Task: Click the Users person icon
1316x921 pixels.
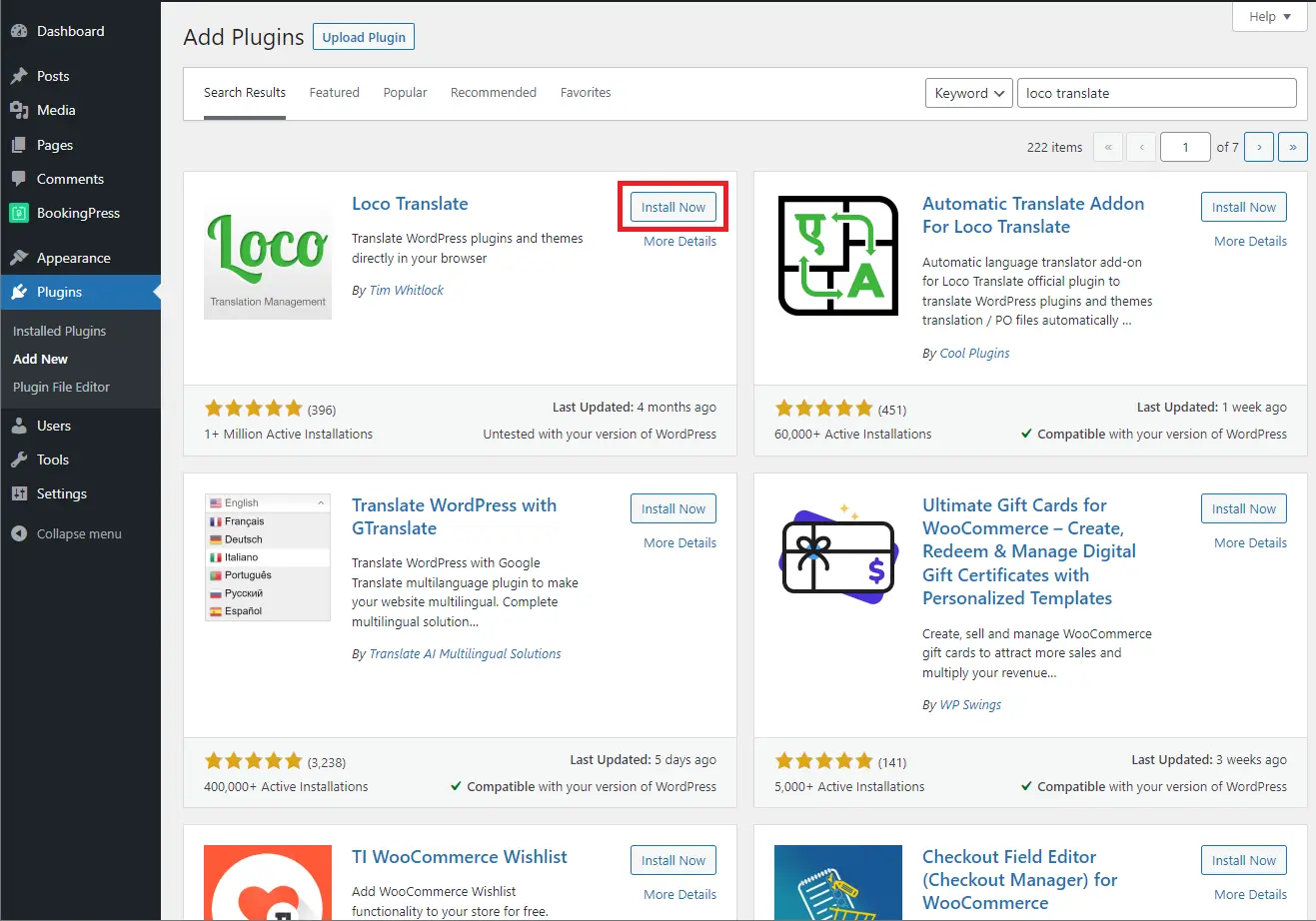Action: point(19,426)
